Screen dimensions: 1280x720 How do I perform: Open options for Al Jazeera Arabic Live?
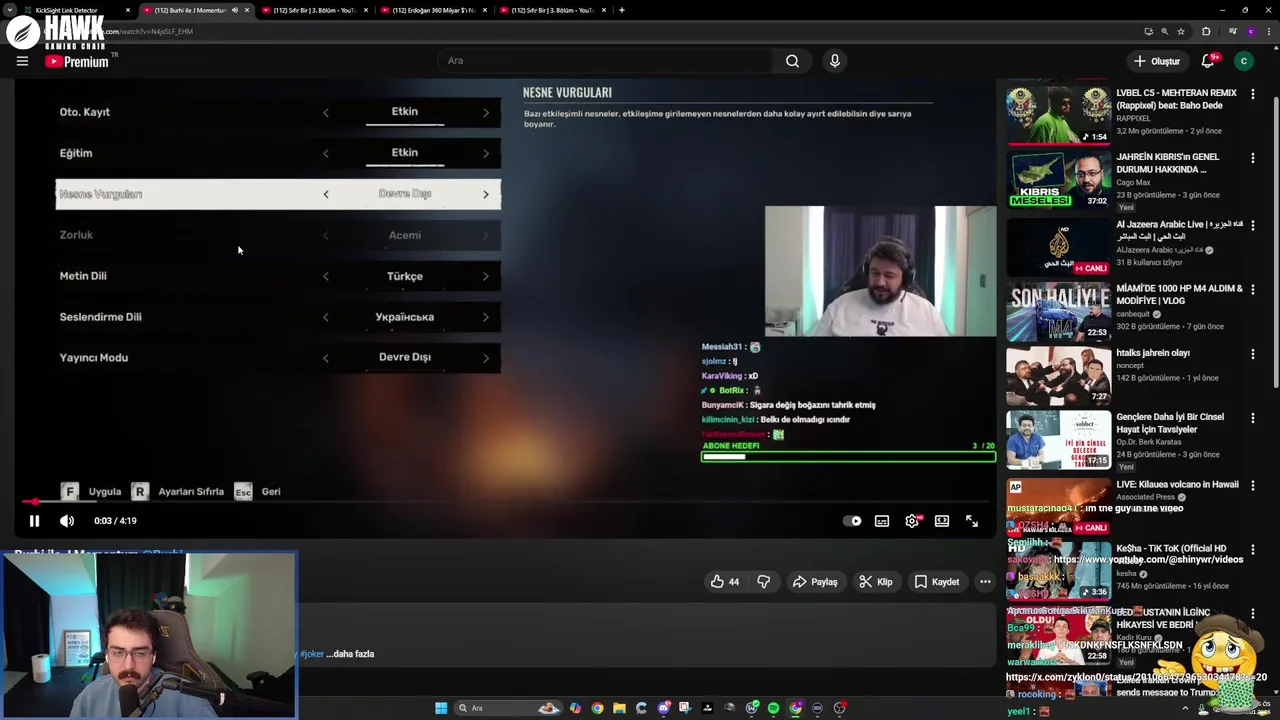click(1253, 225)
